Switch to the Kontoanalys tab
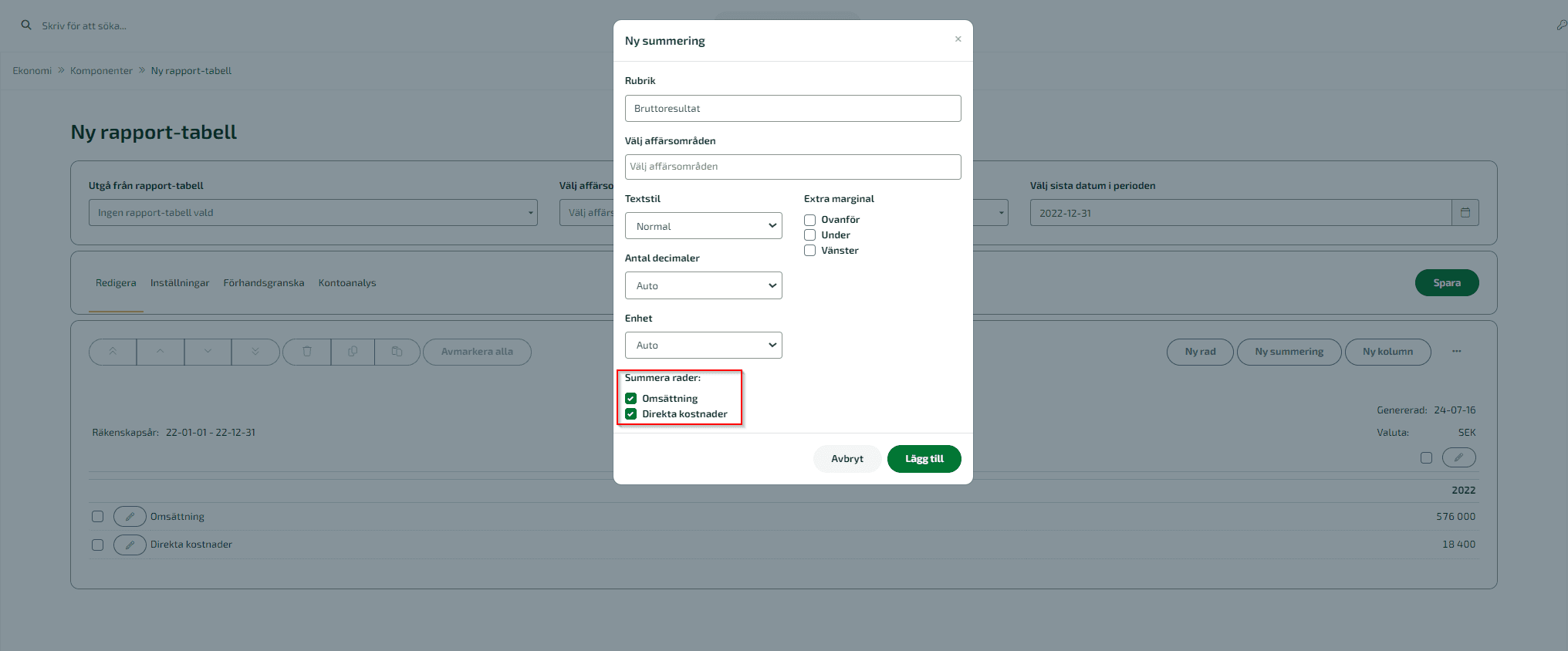This screenshot has width=1568, height=651. 347,283
